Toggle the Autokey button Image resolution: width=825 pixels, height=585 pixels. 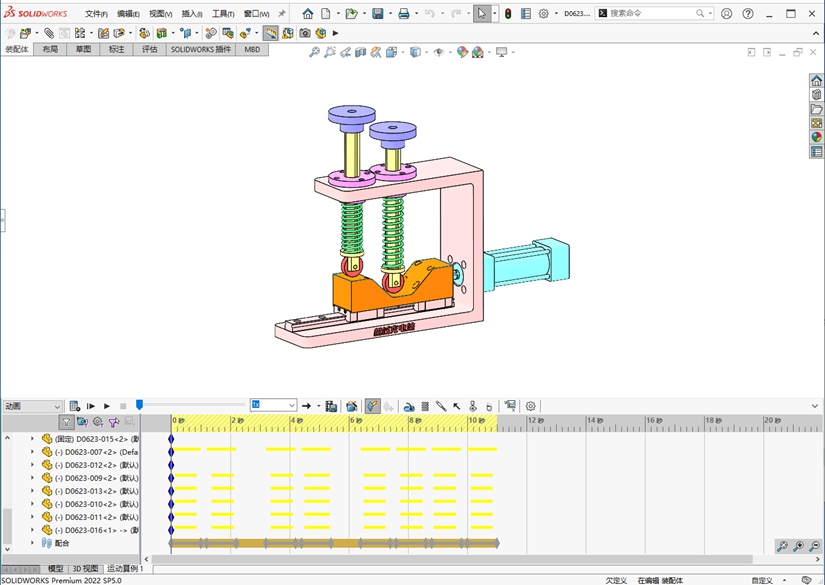372,406
